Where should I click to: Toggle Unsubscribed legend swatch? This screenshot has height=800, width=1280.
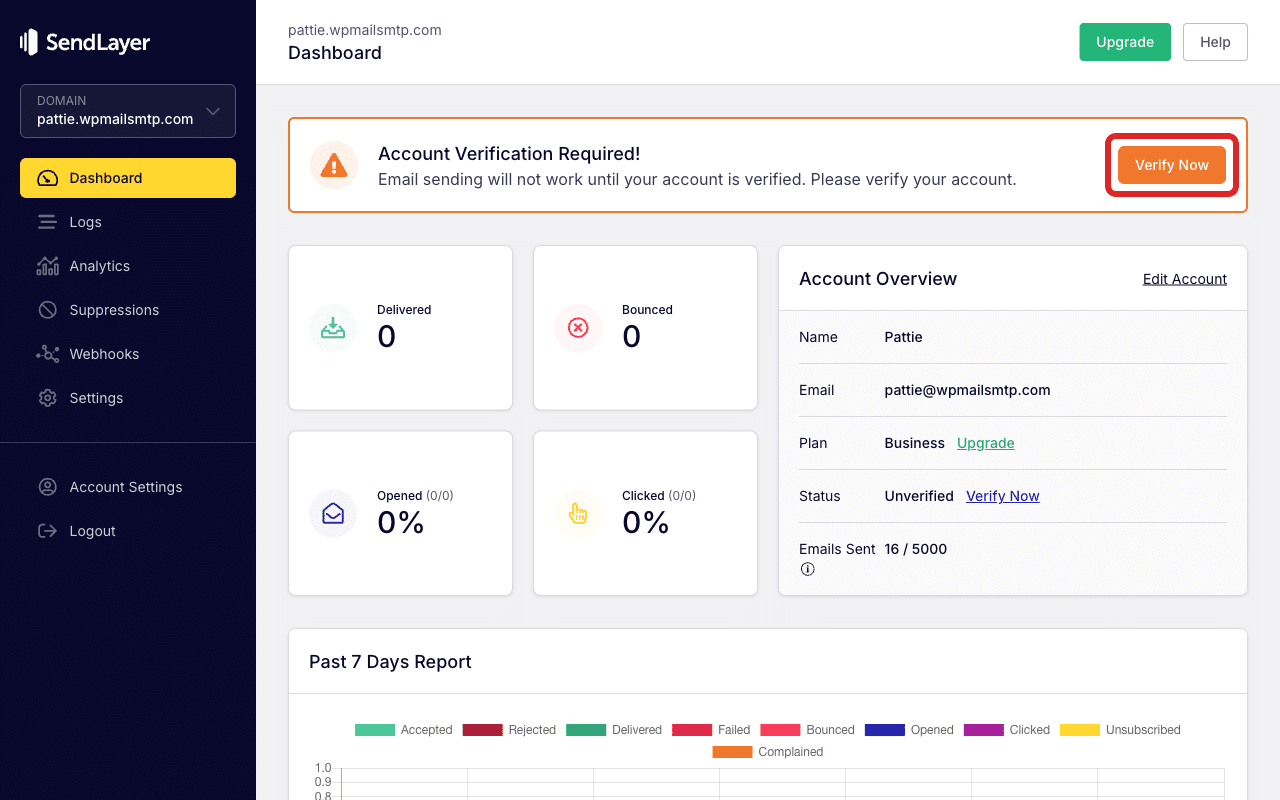pos(1079,730)
